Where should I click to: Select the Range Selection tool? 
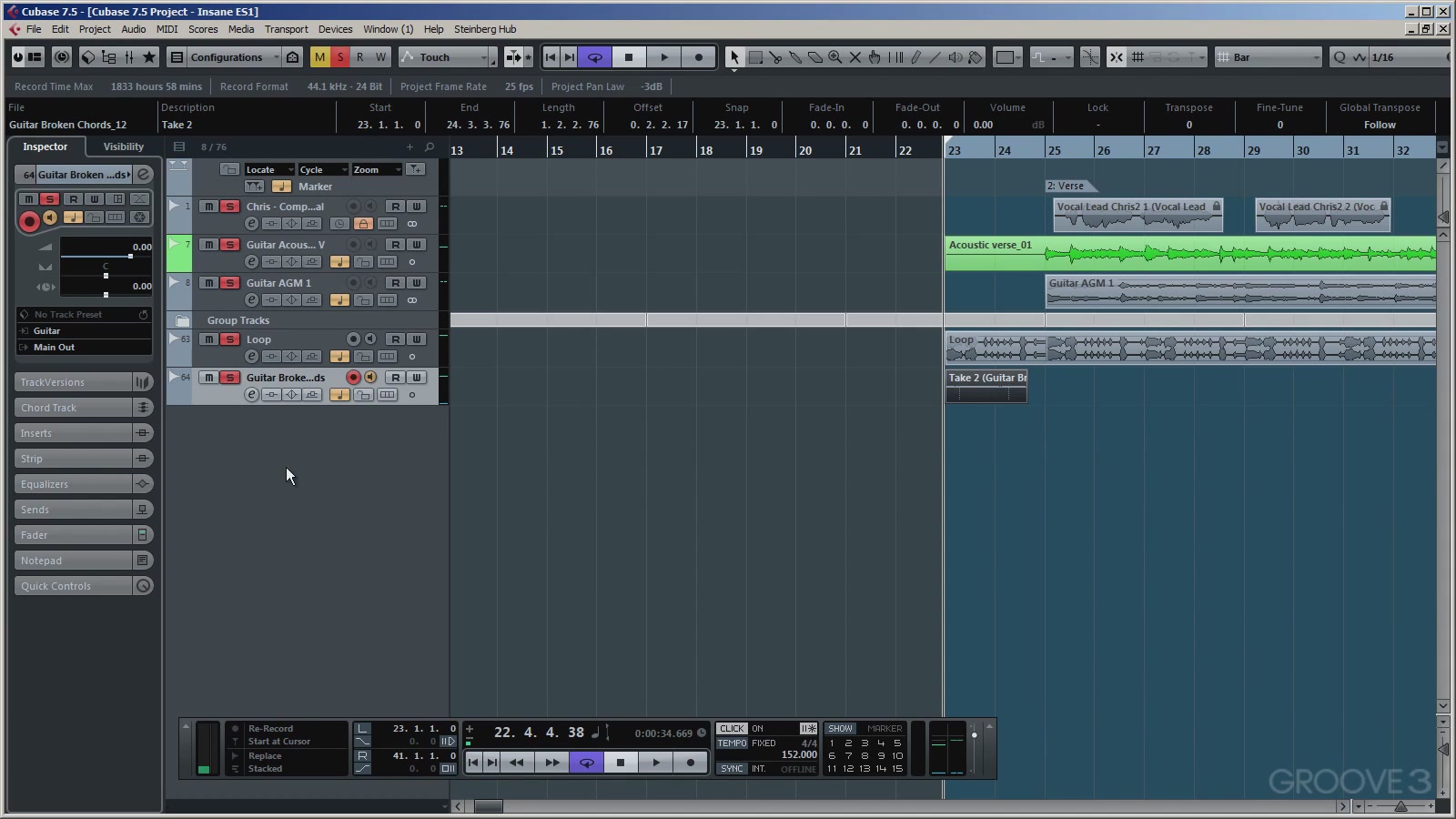tap(755, 56)
